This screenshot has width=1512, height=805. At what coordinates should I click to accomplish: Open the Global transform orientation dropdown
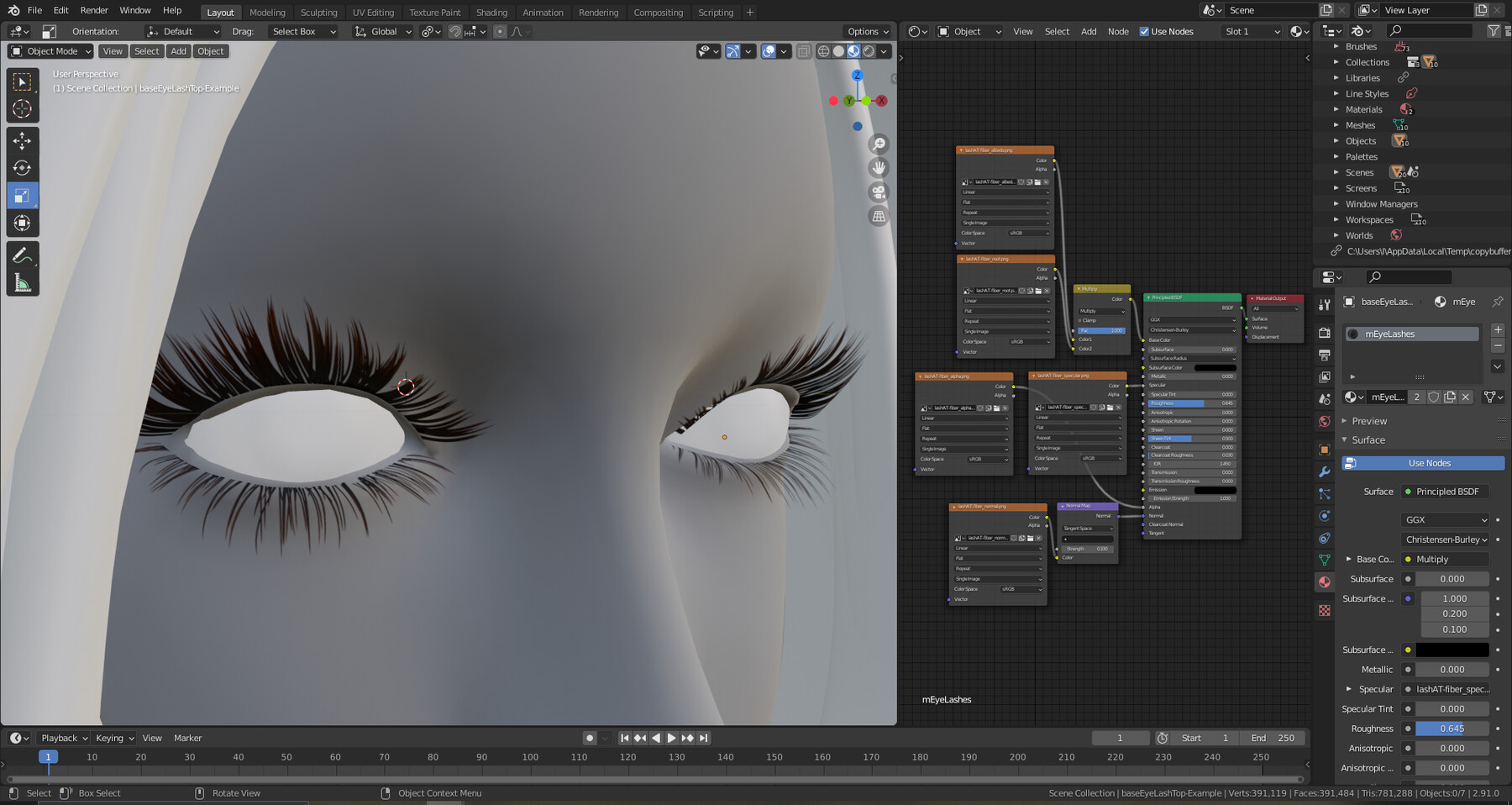383,32
